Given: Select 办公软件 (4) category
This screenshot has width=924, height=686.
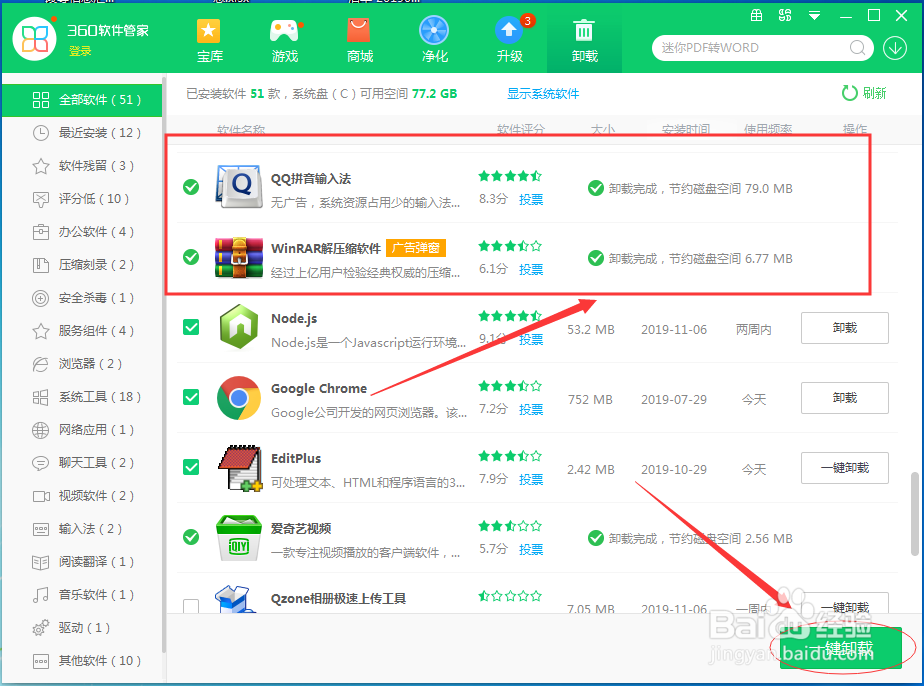Looking at the screenshot, I should (x=82, y=232).
